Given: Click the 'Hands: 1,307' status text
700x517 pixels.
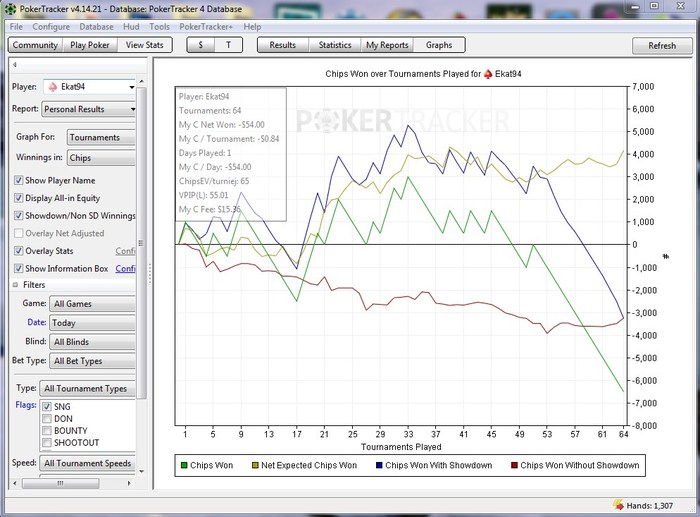Looking at the screenshot, I should pyautogui.click(x=650, y=505).
